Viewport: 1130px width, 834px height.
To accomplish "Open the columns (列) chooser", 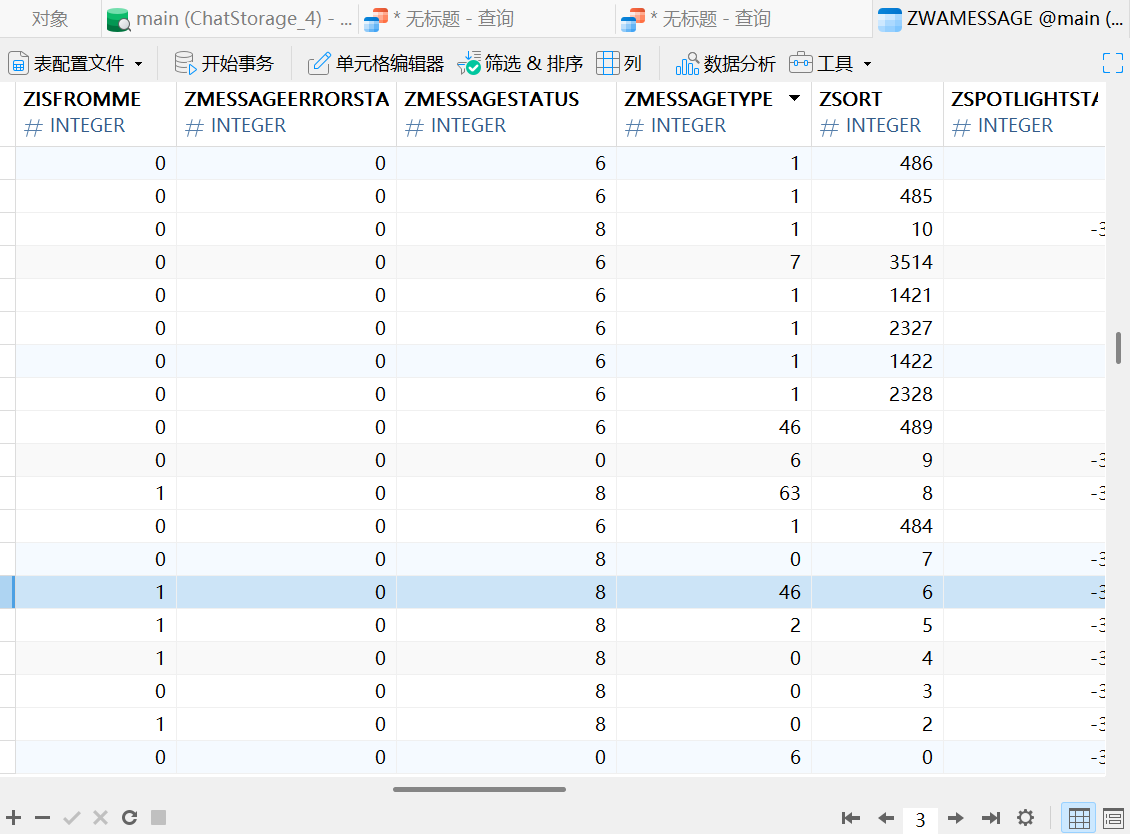I will click(x=619, y=64).
